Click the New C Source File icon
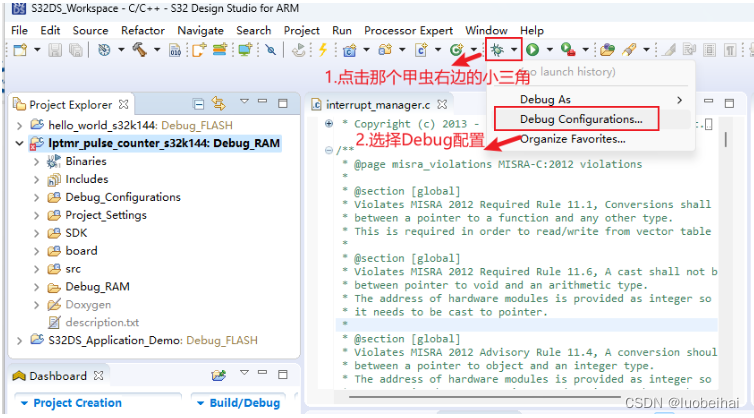This screenshot has height=418, width=754. (x=421, y=50)
